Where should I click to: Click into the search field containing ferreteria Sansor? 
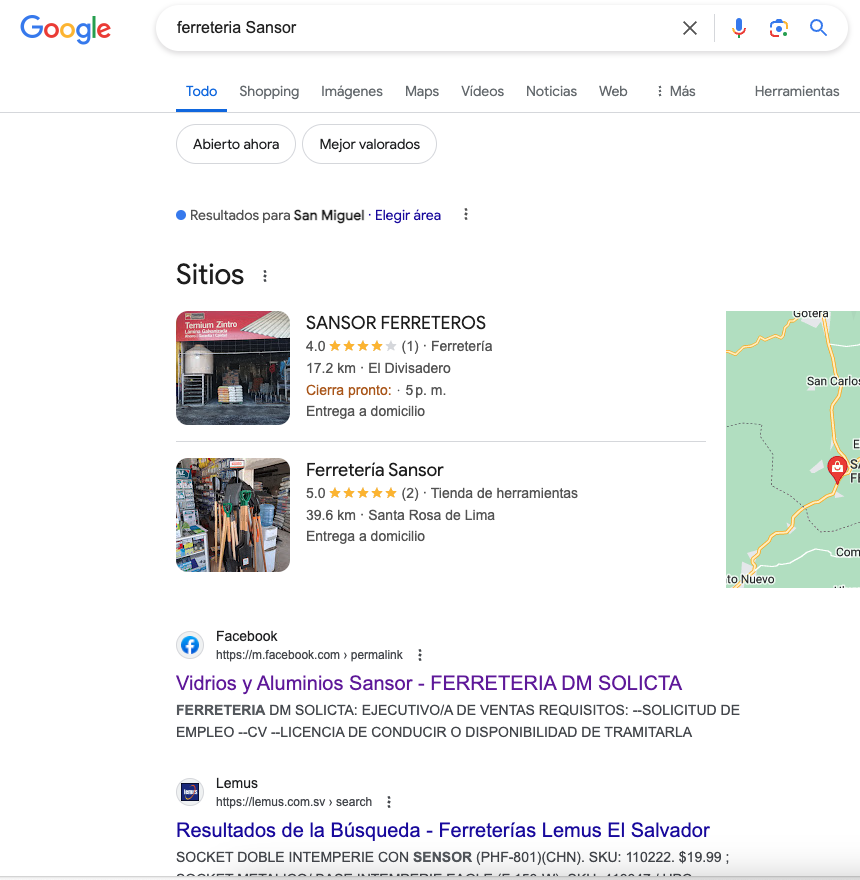(x=421, y=28)
